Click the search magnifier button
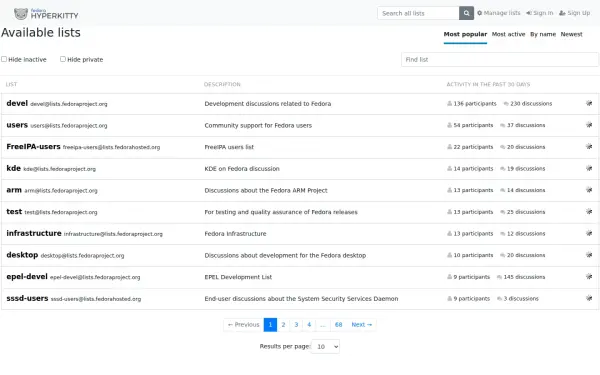 pyautogui.click(x=466, y=13)
